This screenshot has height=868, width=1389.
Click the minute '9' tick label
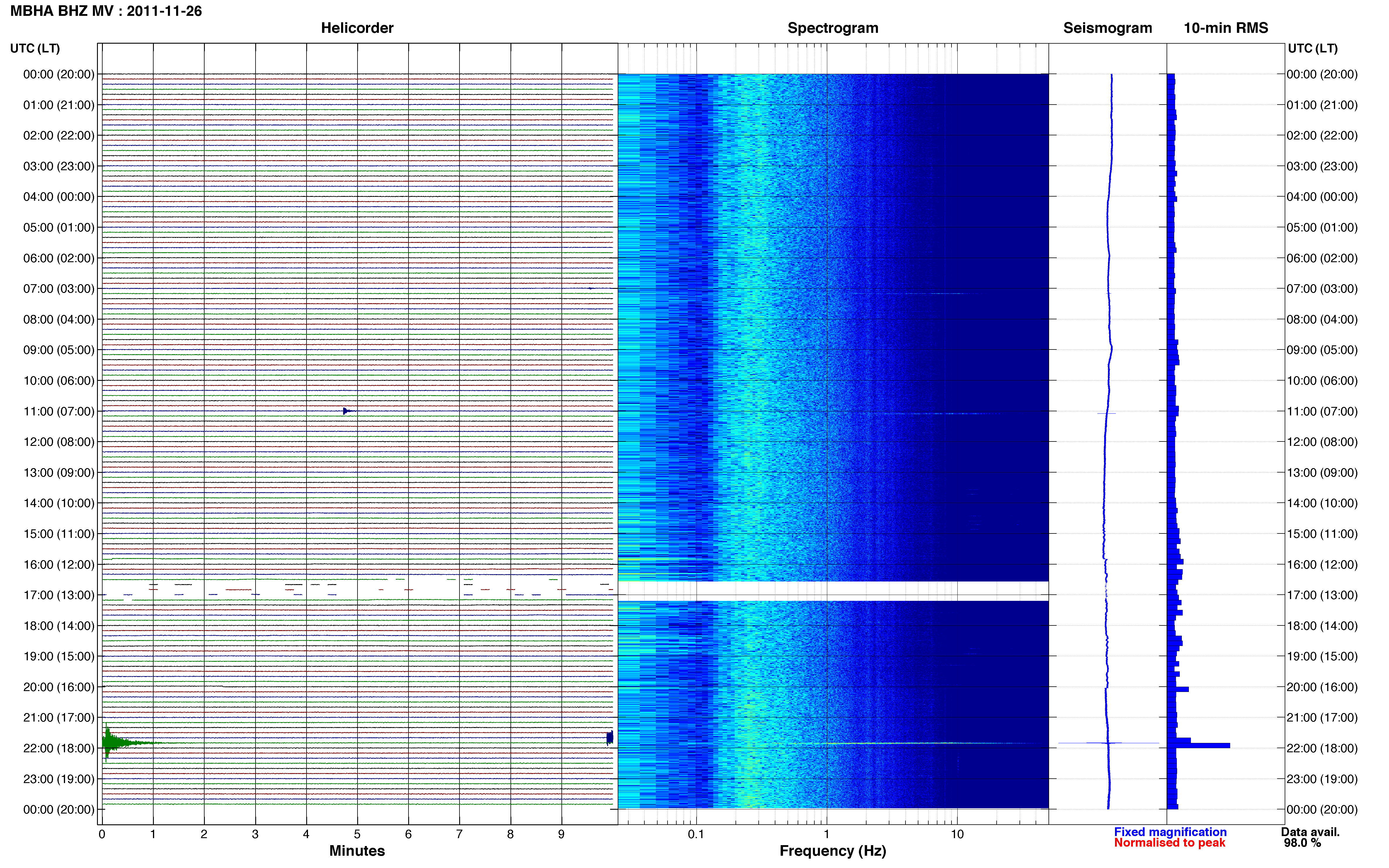point(561,835)
